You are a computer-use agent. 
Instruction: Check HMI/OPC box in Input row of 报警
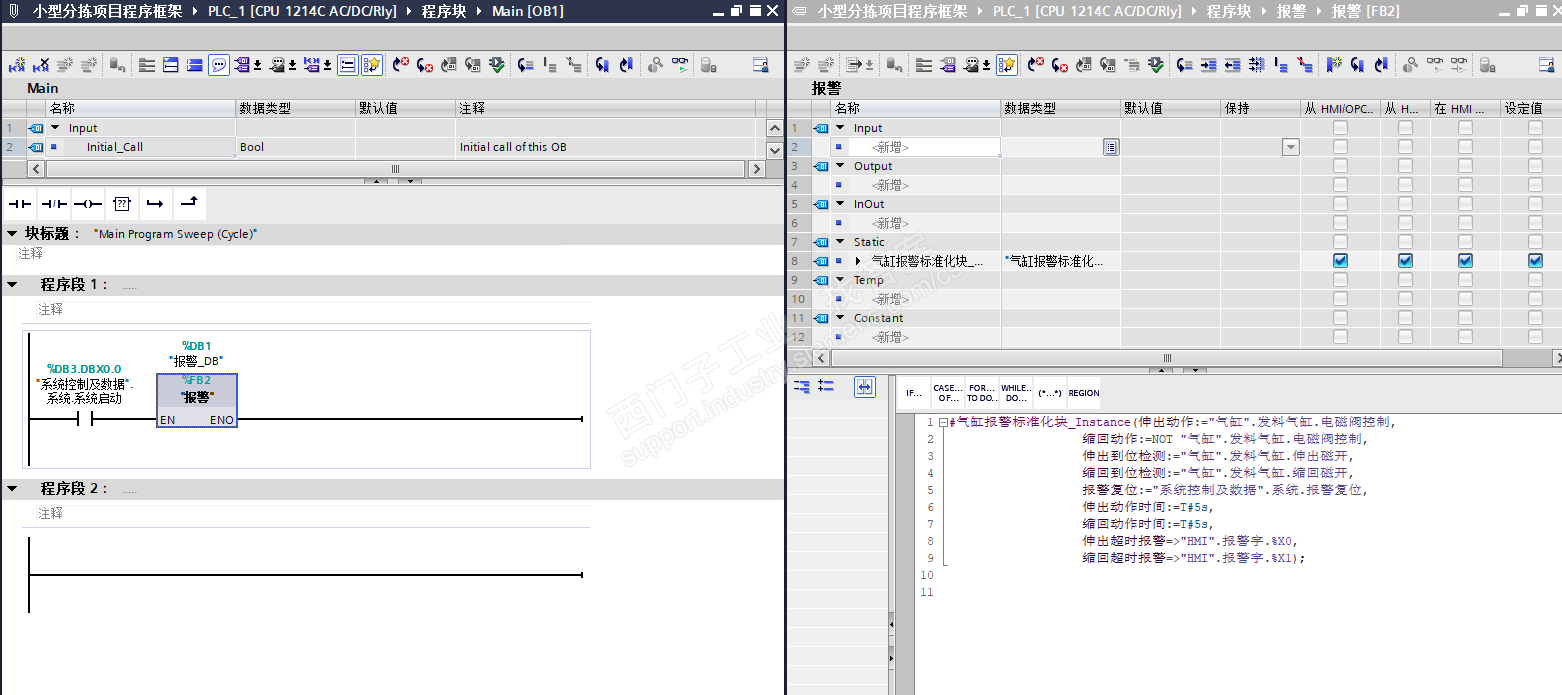[1340, 128]
